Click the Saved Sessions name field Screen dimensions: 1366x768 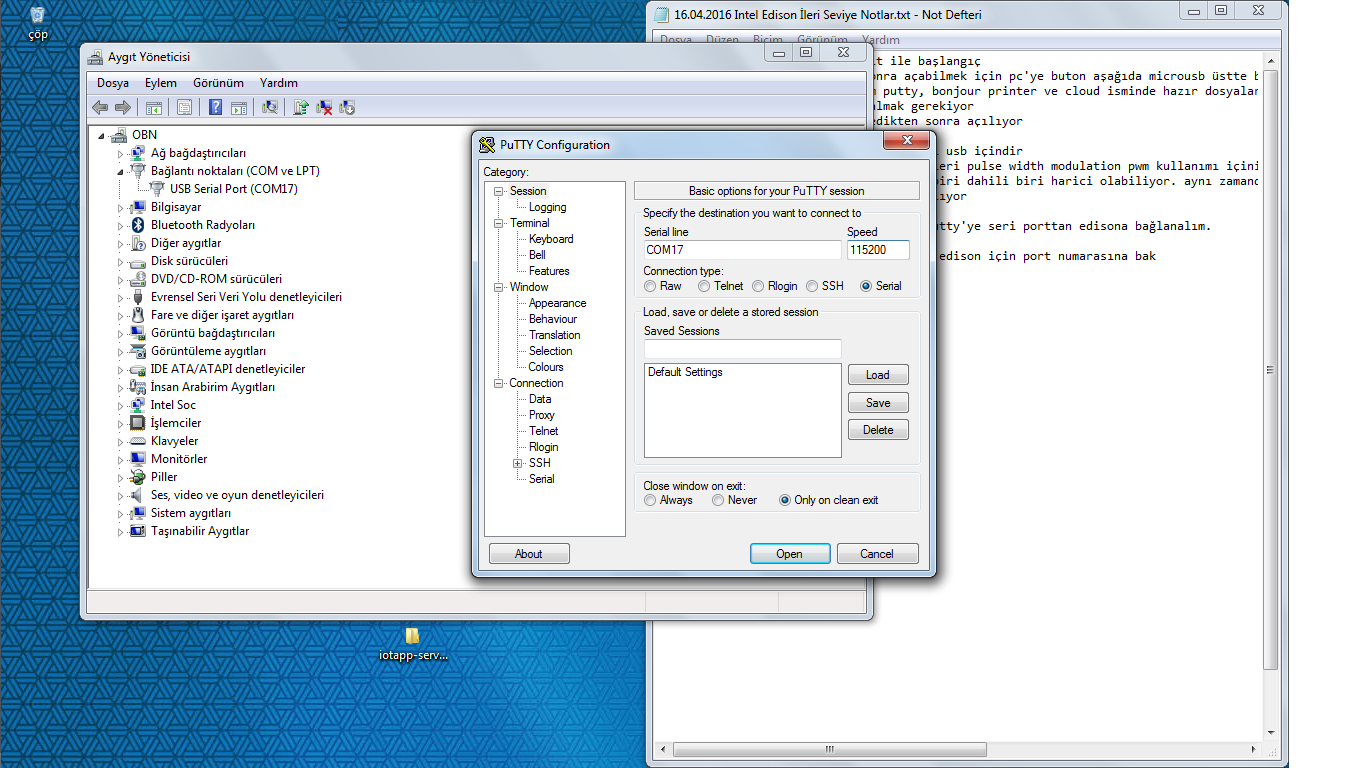[x=743, y=349]
